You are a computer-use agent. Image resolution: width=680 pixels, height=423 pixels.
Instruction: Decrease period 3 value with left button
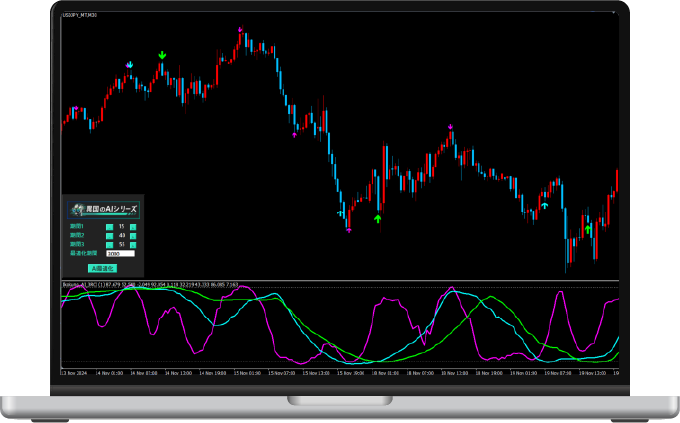110,245
